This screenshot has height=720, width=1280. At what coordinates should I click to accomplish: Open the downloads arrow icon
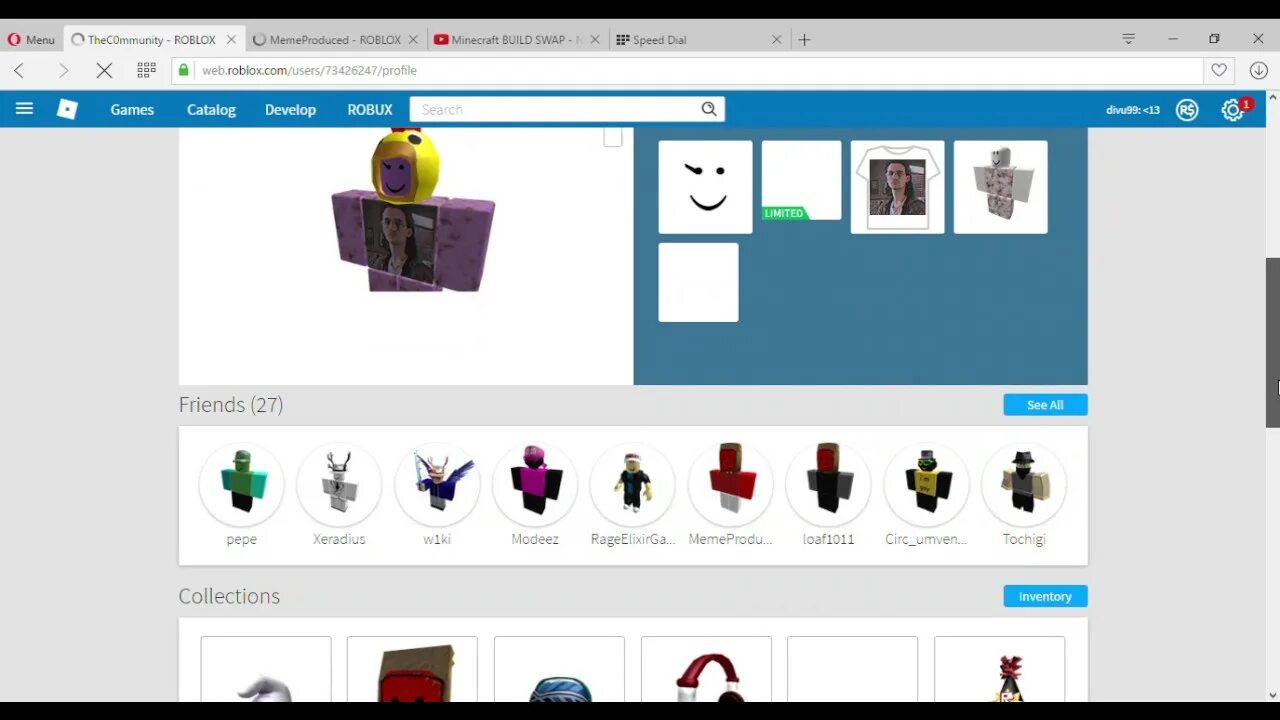click(1258, 70)
